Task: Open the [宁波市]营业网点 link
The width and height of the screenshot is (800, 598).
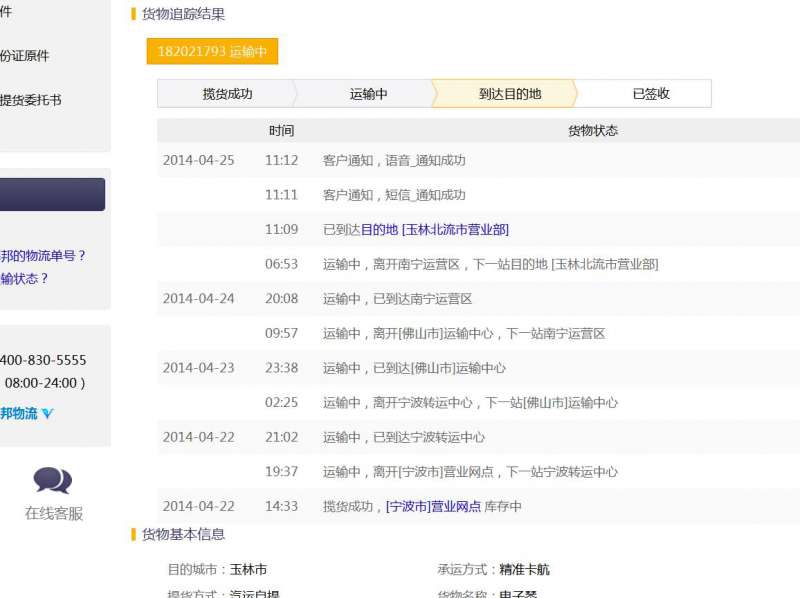Action: 433,507
